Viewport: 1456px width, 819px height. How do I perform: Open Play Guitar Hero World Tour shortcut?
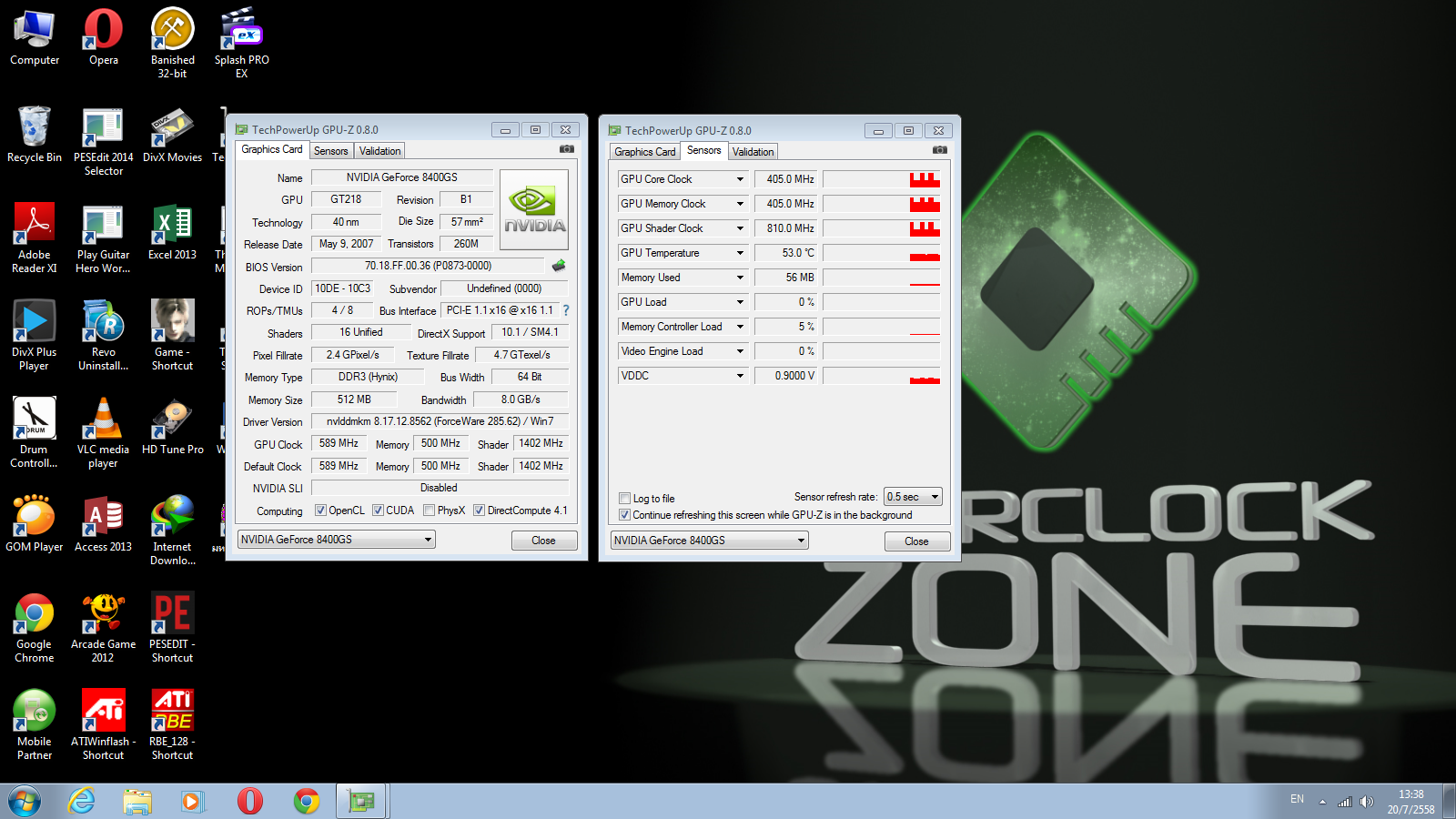pos(104,238)
